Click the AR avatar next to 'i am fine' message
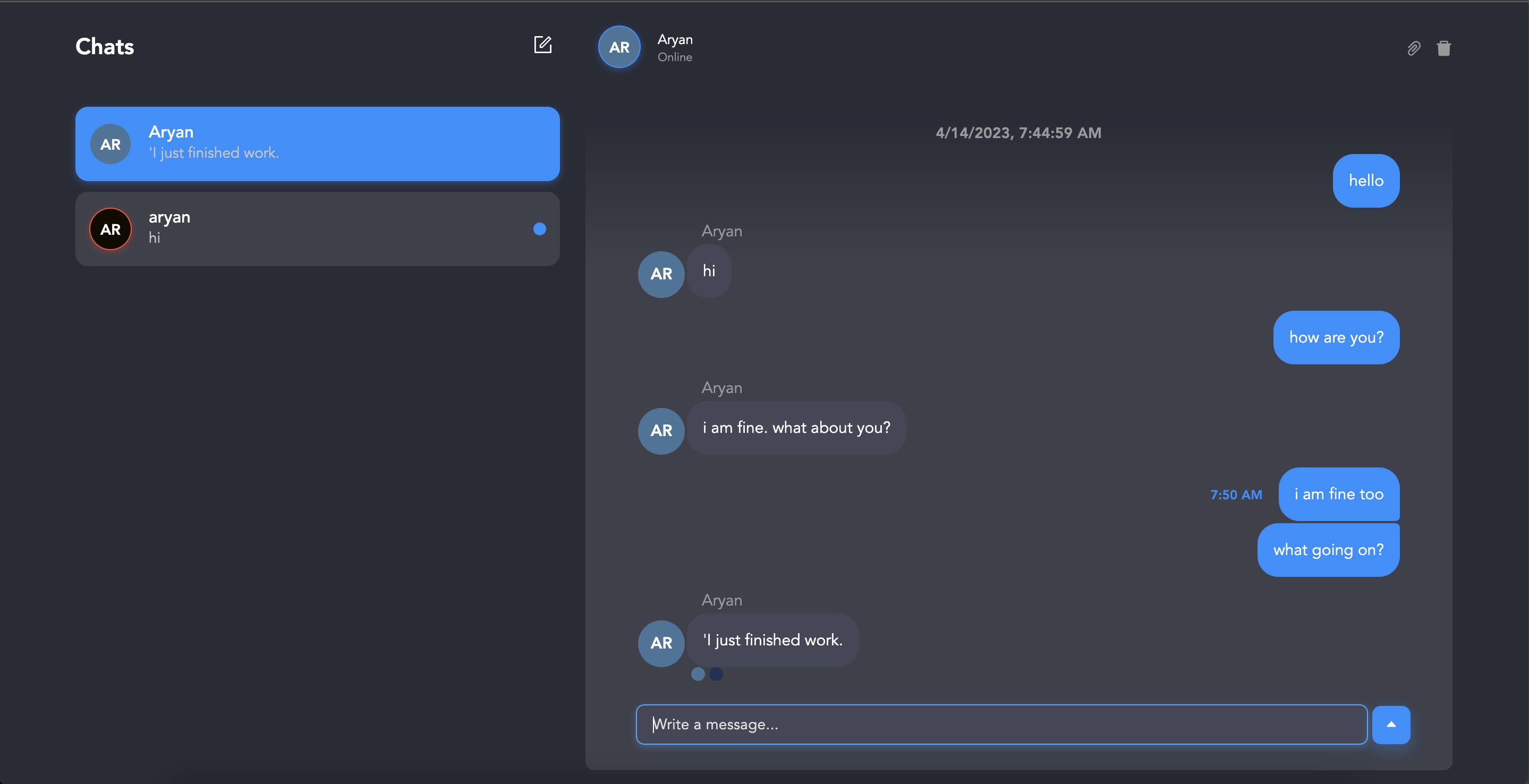The height and width of the screenshot is (784, 1529). [660, 431]
